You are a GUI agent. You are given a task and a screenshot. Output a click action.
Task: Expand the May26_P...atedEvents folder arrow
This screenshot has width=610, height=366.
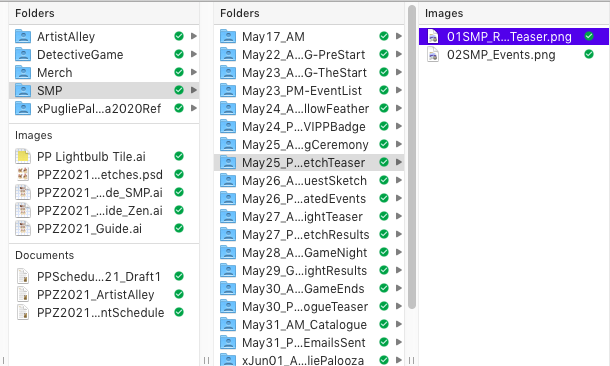coord(399,198)
